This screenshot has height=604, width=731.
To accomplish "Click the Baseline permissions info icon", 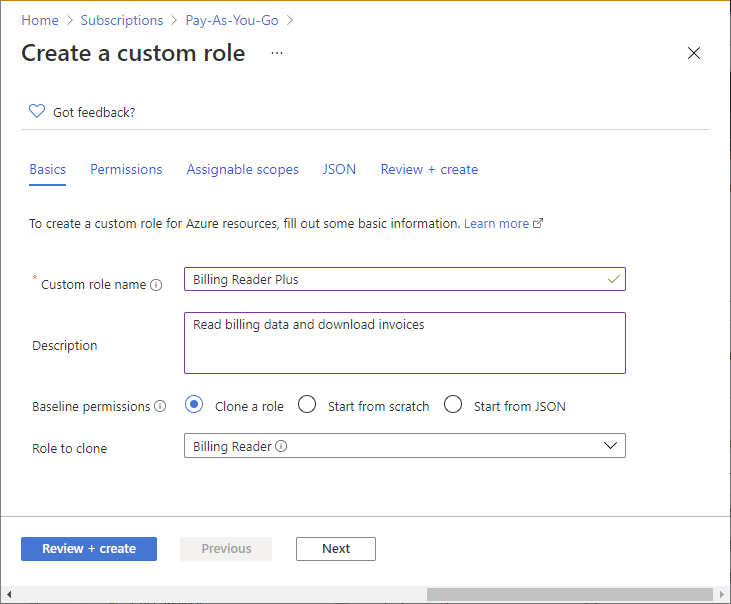I will point(160,406).
